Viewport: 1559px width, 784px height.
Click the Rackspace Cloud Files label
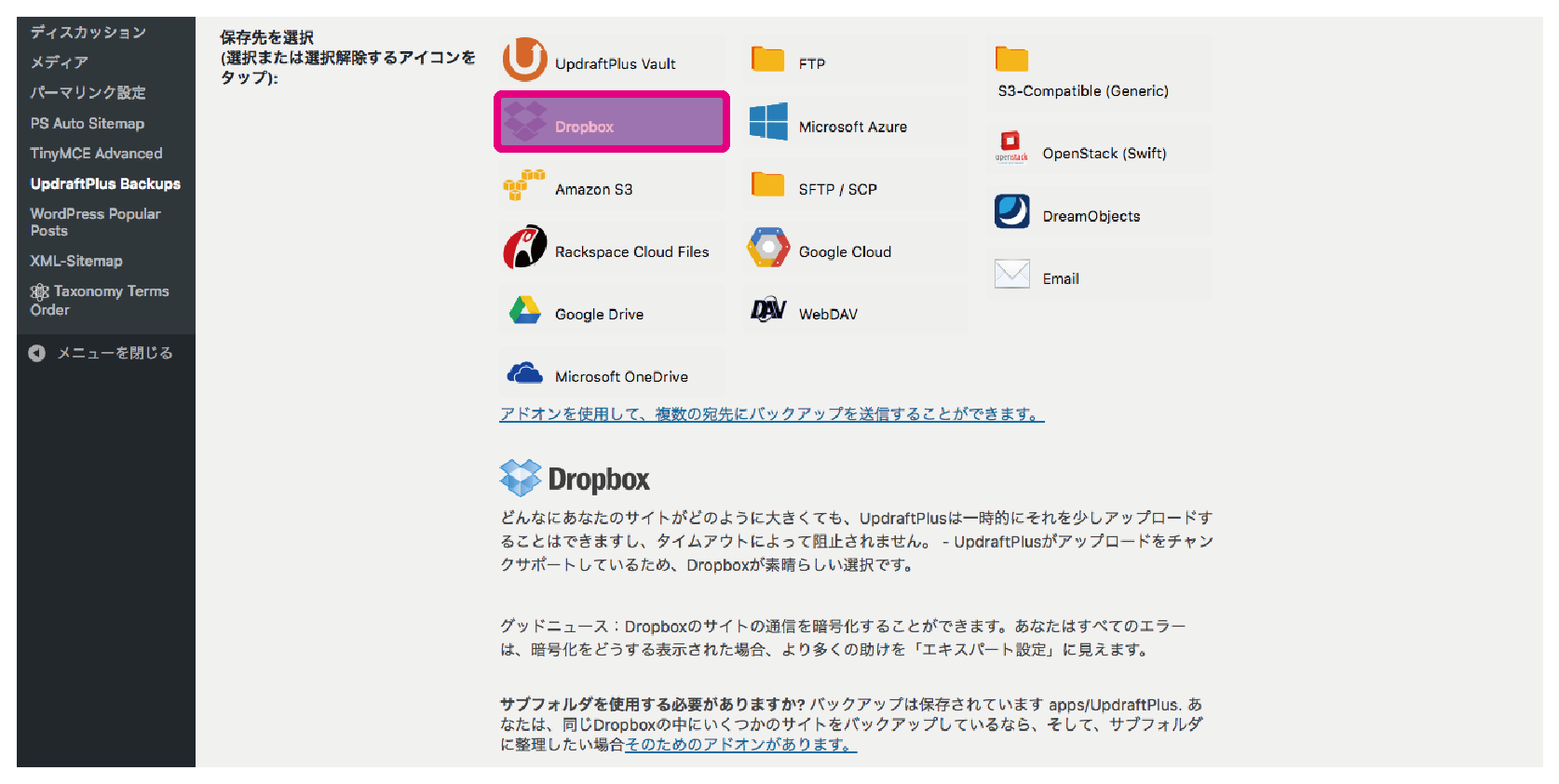[x=632, y=251]
